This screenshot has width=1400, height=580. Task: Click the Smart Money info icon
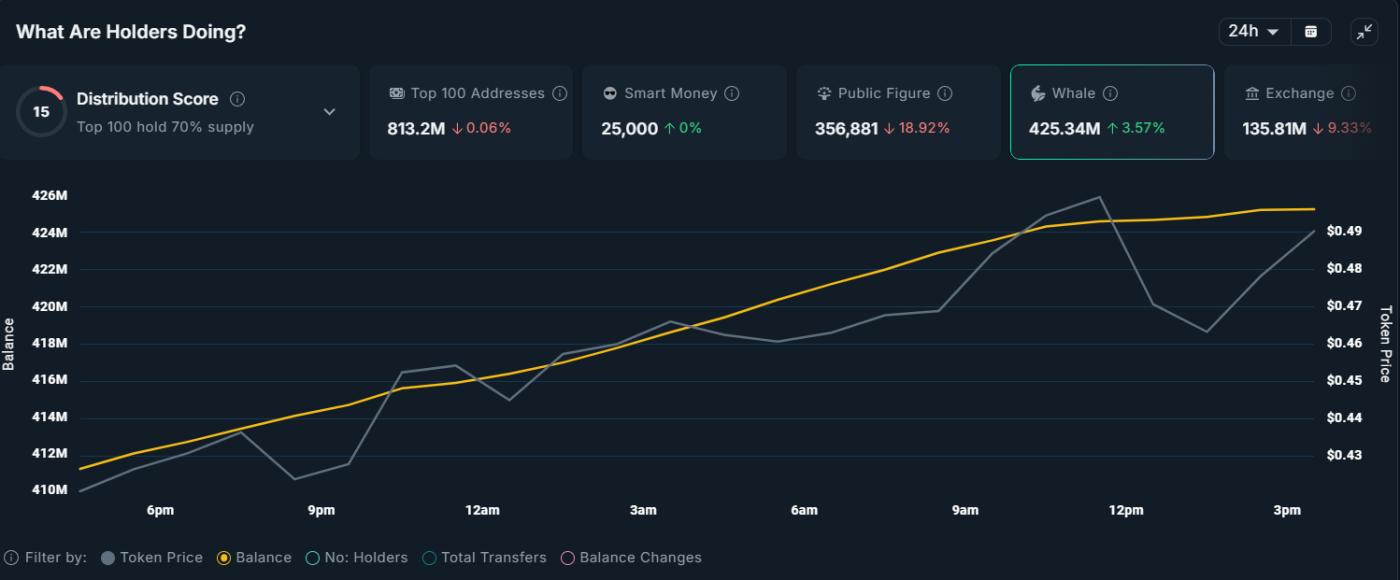click(732, 93)
